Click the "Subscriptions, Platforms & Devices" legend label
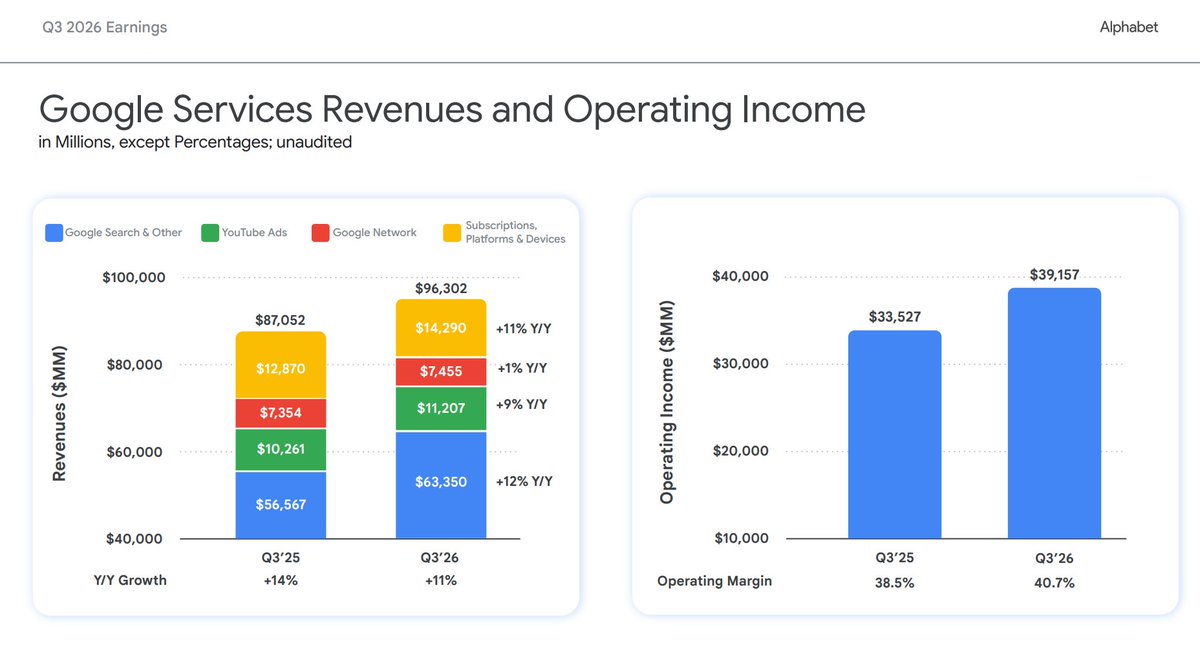Viewport: 1200px width, 669px height. coord(516,232)
